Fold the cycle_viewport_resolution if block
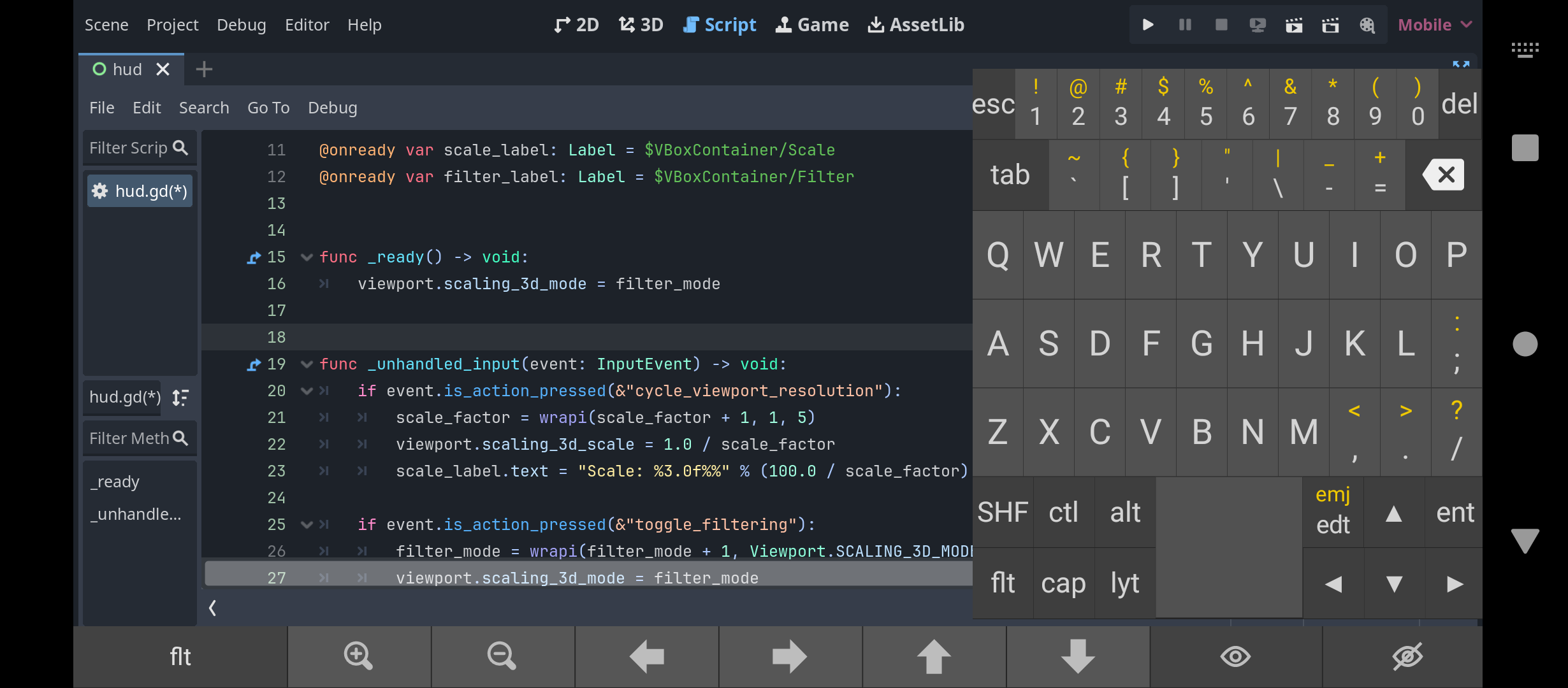 [x=307, y=391]
